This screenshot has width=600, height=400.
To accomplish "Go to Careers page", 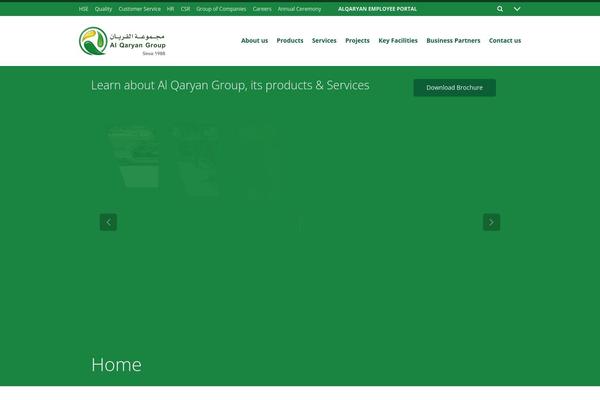I will pyautogui.click(x=262, y=9).
